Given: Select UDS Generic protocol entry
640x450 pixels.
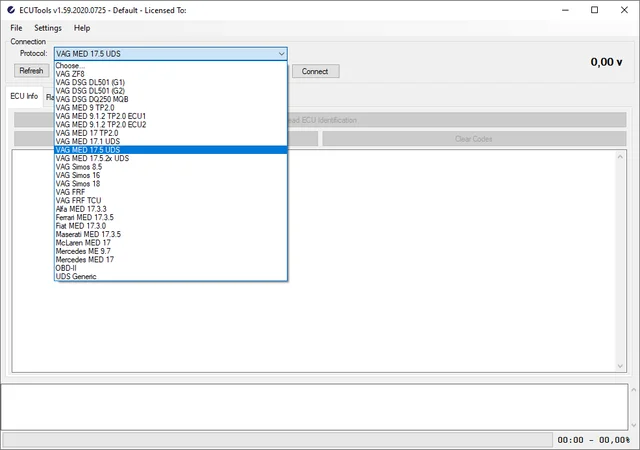Looking at the screenshot, I should point(76,276).
